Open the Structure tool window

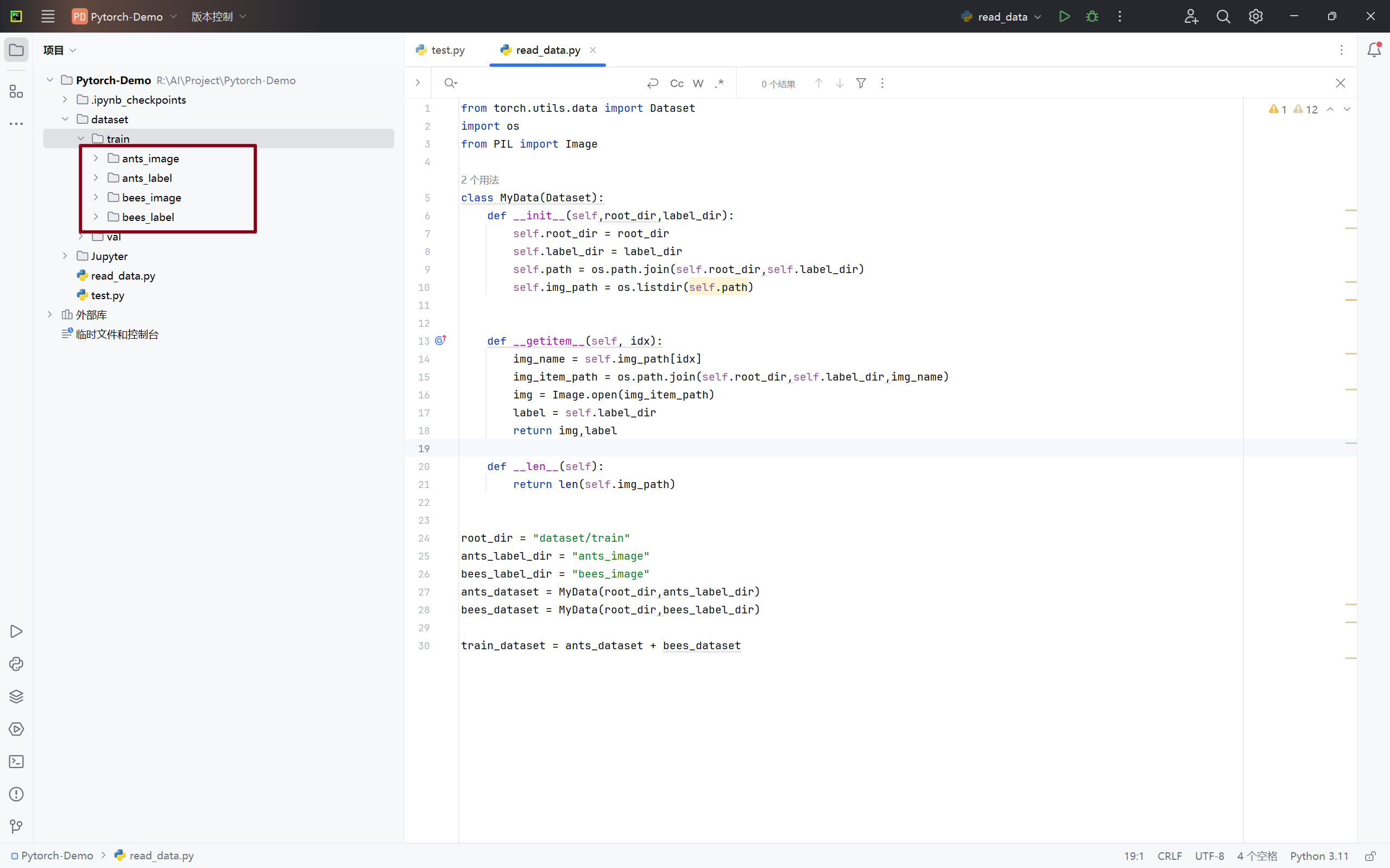(x=16, y=92)
